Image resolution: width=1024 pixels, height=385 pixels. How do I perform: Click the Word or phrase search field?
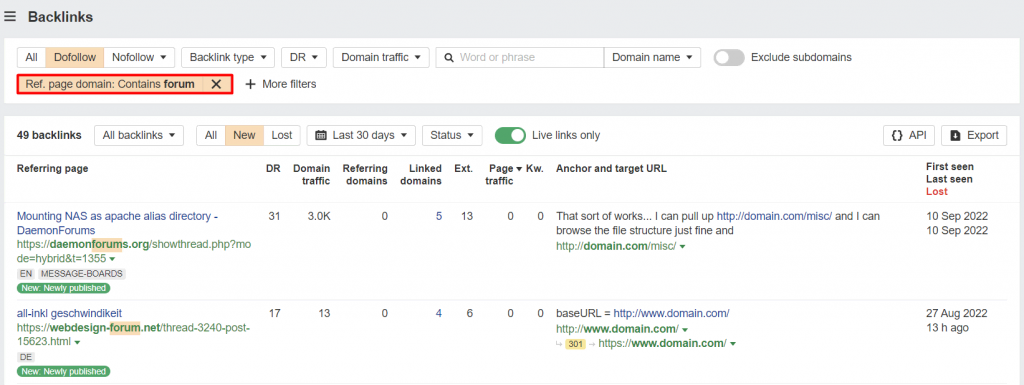pyautogui.click(x=520, y=57)
